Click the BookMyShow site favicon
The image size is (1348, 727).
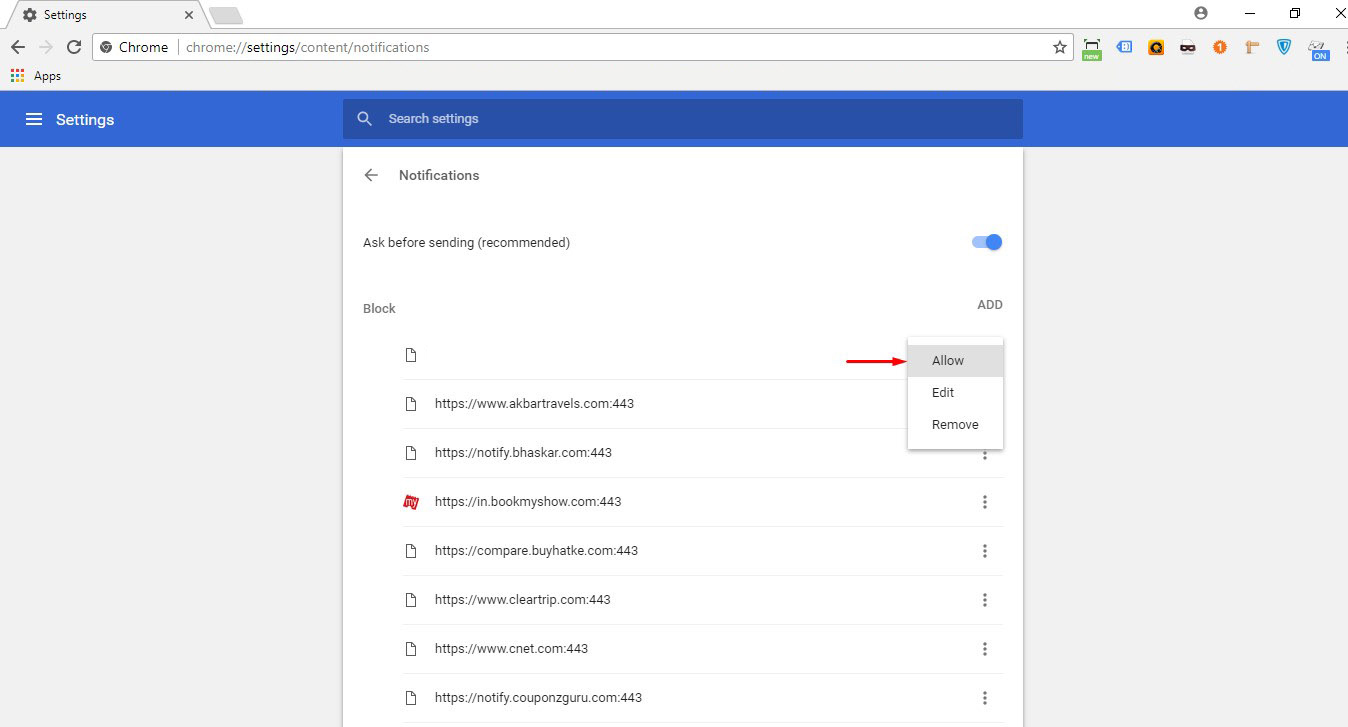click(x=411, y=501)
